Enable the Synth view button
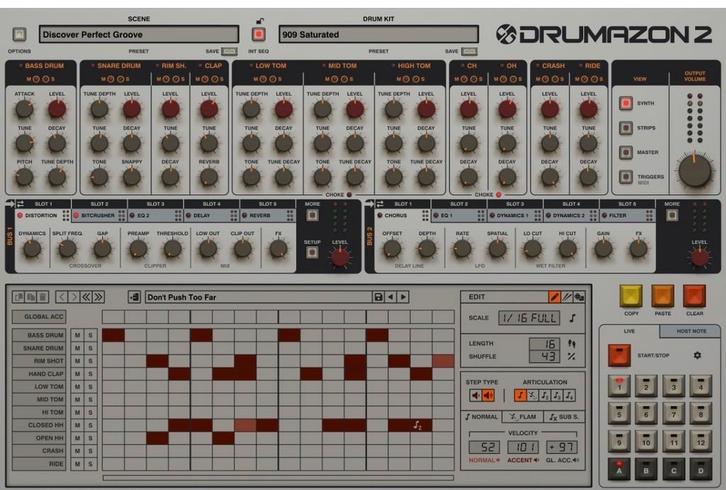The height and width of the screenshot is (490, 726). [x=626, y=103]
